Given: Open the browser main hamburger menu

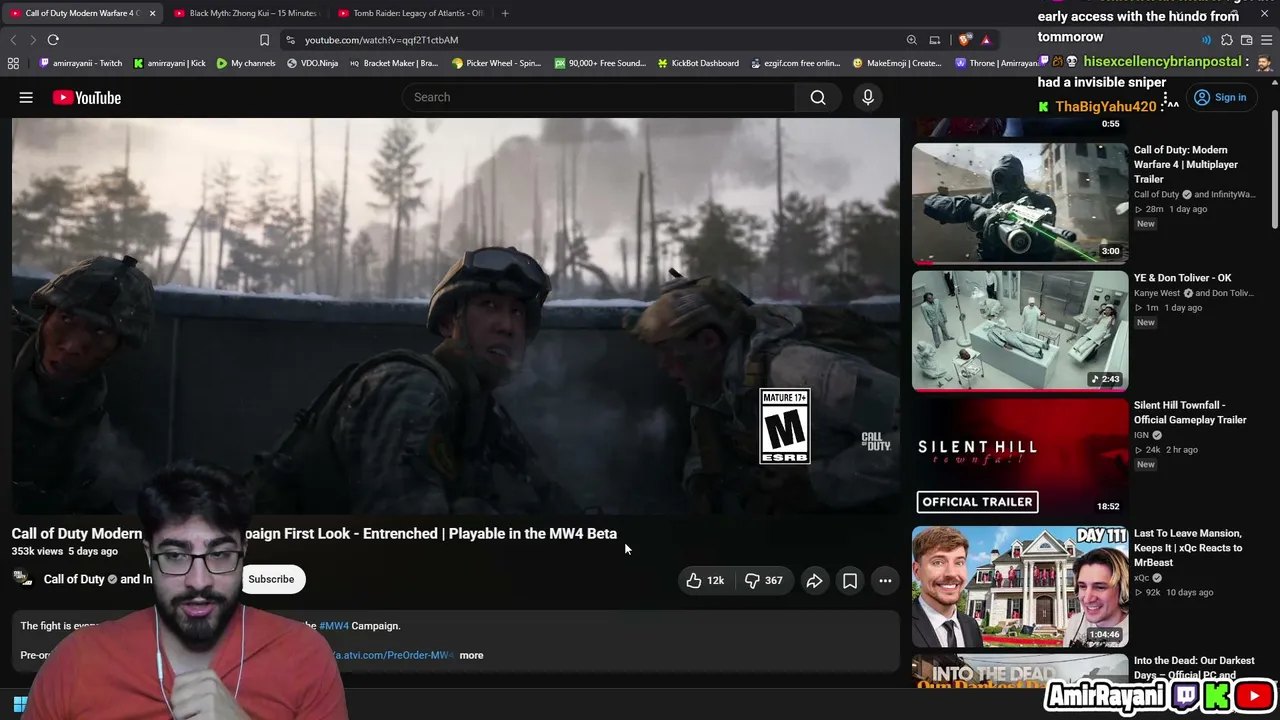Looking at the screenshot, I should [1266, 40].
